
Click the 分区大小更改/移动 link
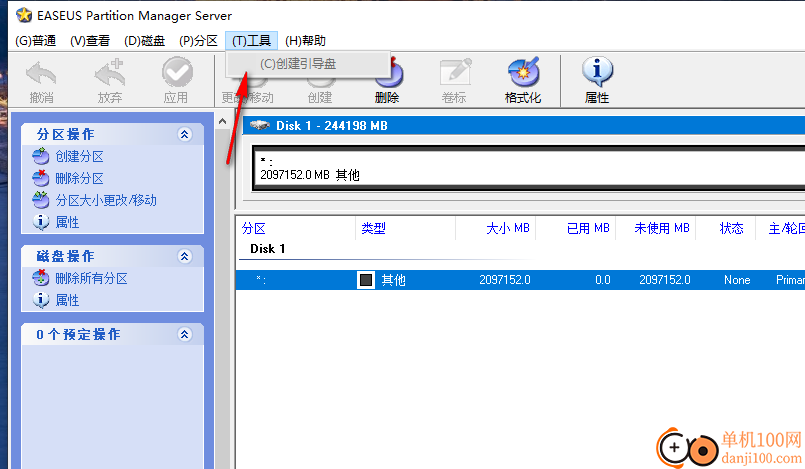pos(106,200)
